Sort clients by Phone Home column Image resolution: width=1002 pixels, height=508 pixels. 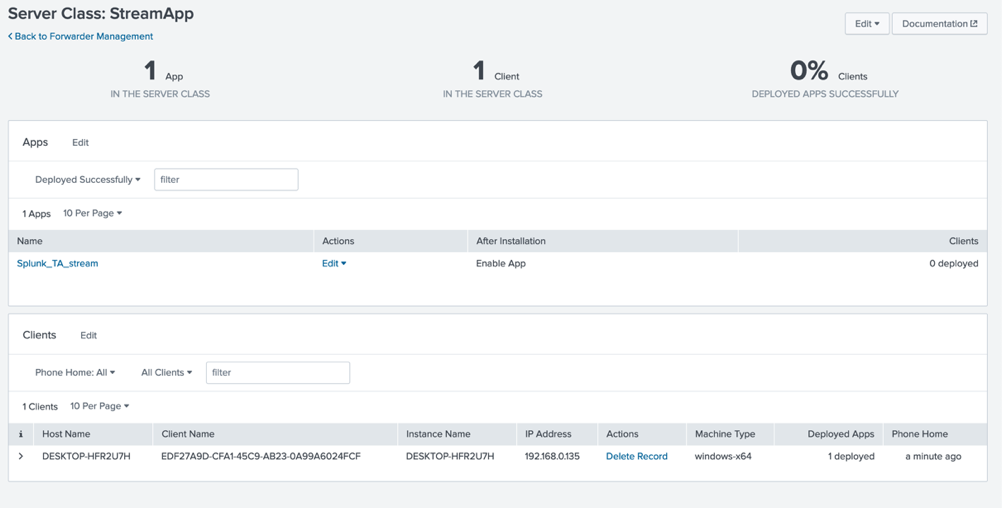click(919, 434)
